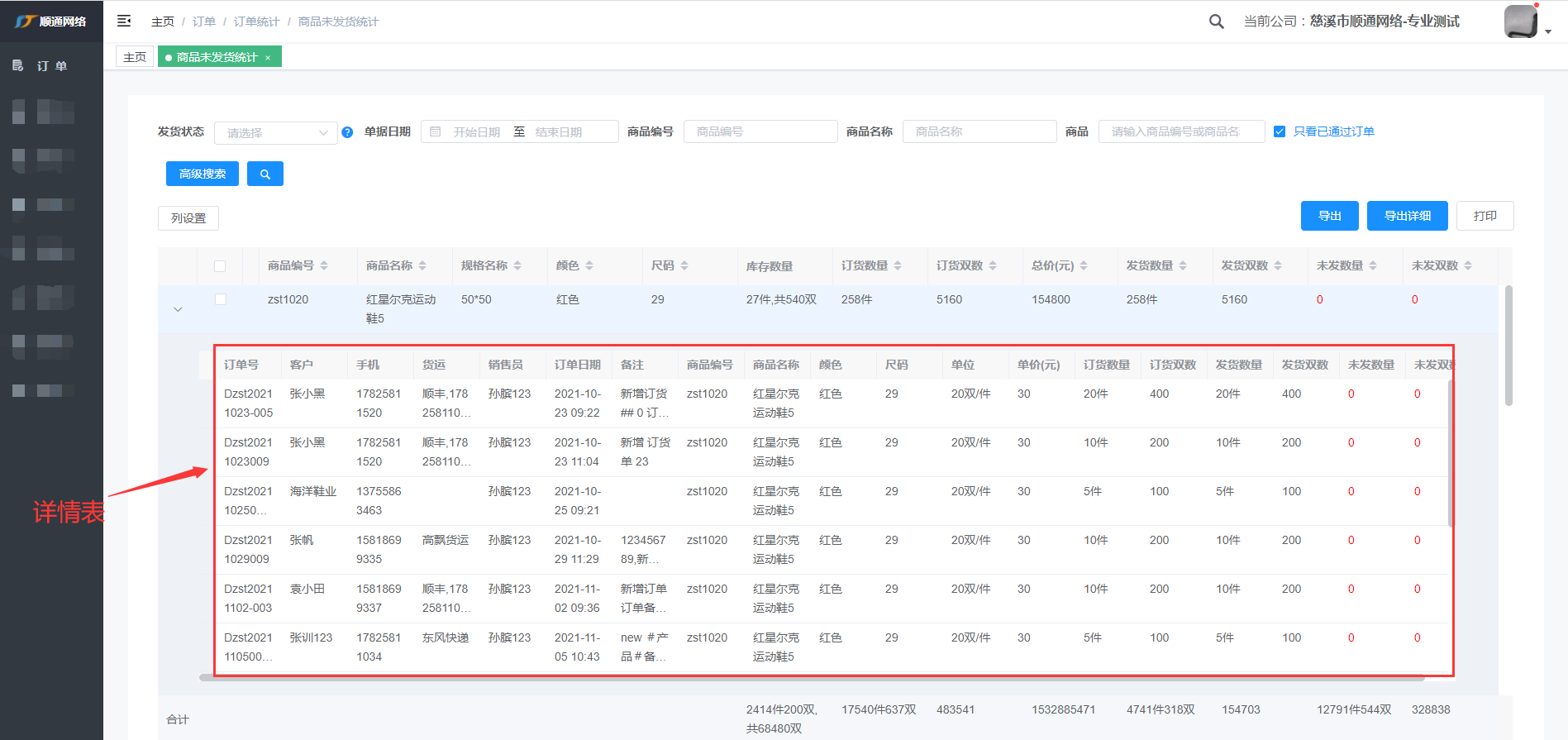This screenshot has height=740, width=1568.
Task: Click the 总价(元) column sort icon
Action: click(1084, 265)
